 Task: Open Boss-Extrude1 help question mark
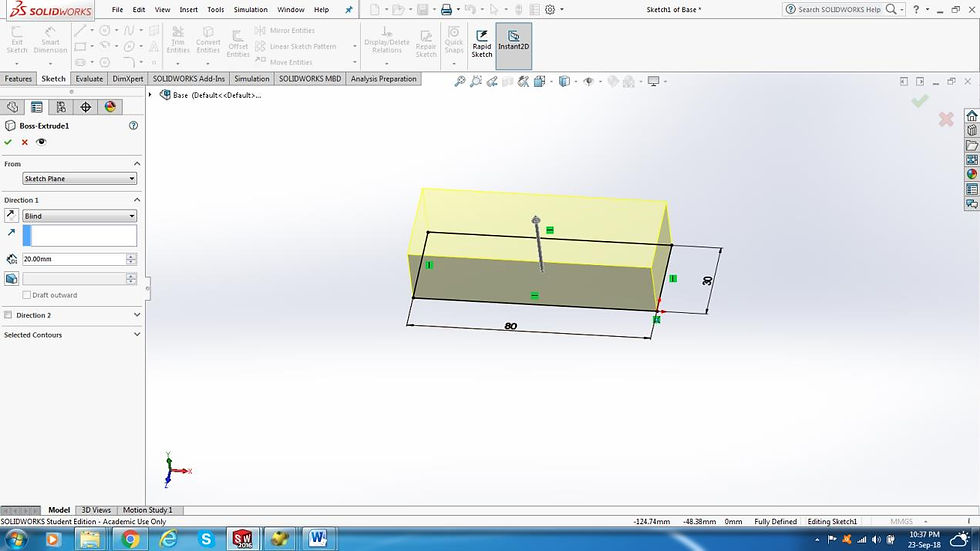click(133, 126)
